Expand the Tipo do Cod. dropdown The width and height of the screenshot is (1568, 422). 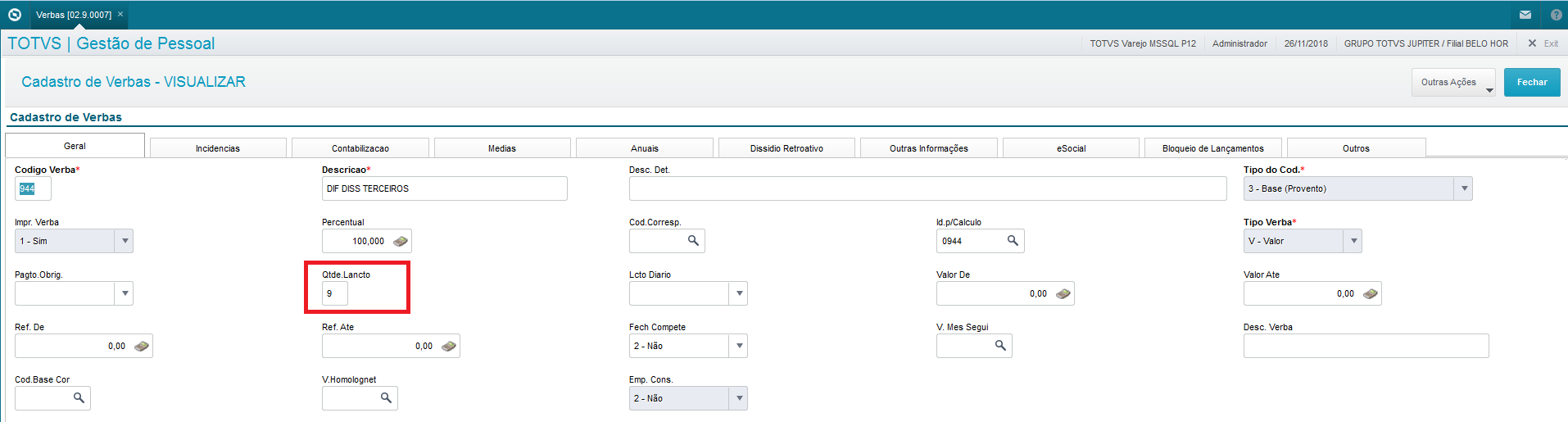[1464, 188]
